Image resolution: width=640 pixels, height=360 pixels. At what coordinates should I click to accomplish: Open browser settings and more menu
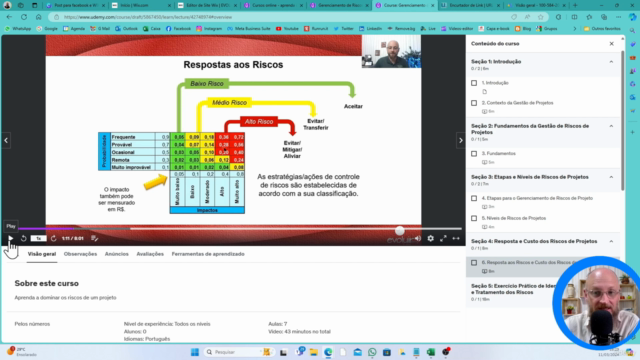pos(618,17)
